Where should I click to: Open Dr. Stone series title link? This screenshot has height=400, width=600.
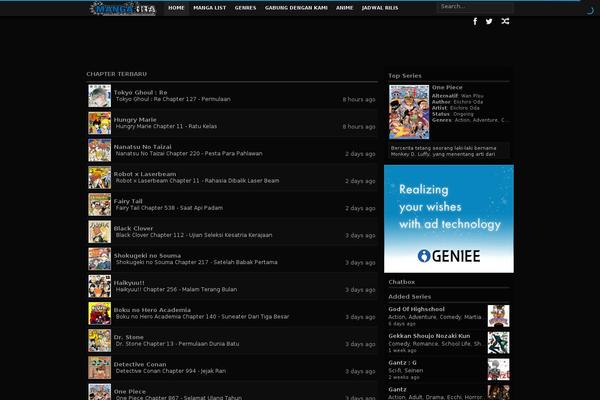[x=129, y=337]
